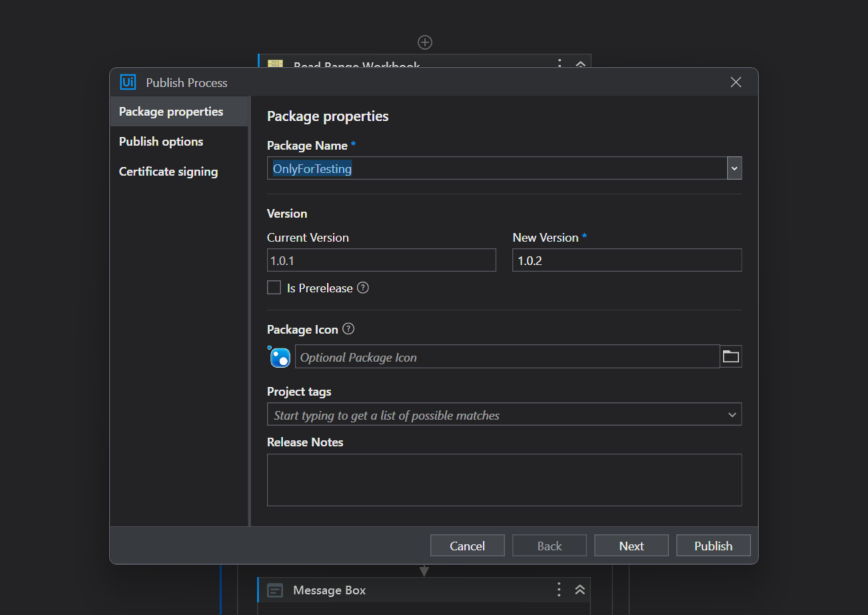The image size is (868, 615).
Task: Open the Message Box three-dot options menu
Action: pos(559,590)
